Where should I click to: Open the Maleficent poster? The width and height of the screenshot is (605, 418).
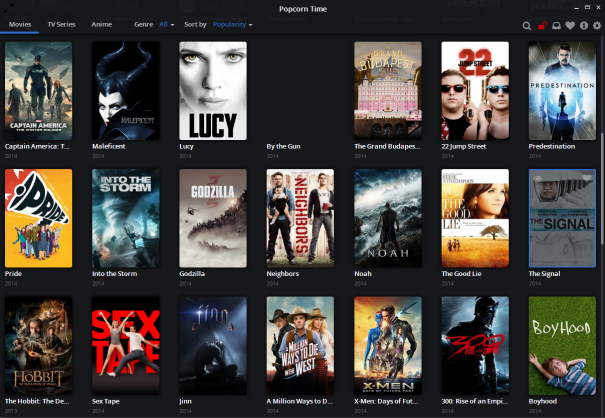(x=125, y=91)
